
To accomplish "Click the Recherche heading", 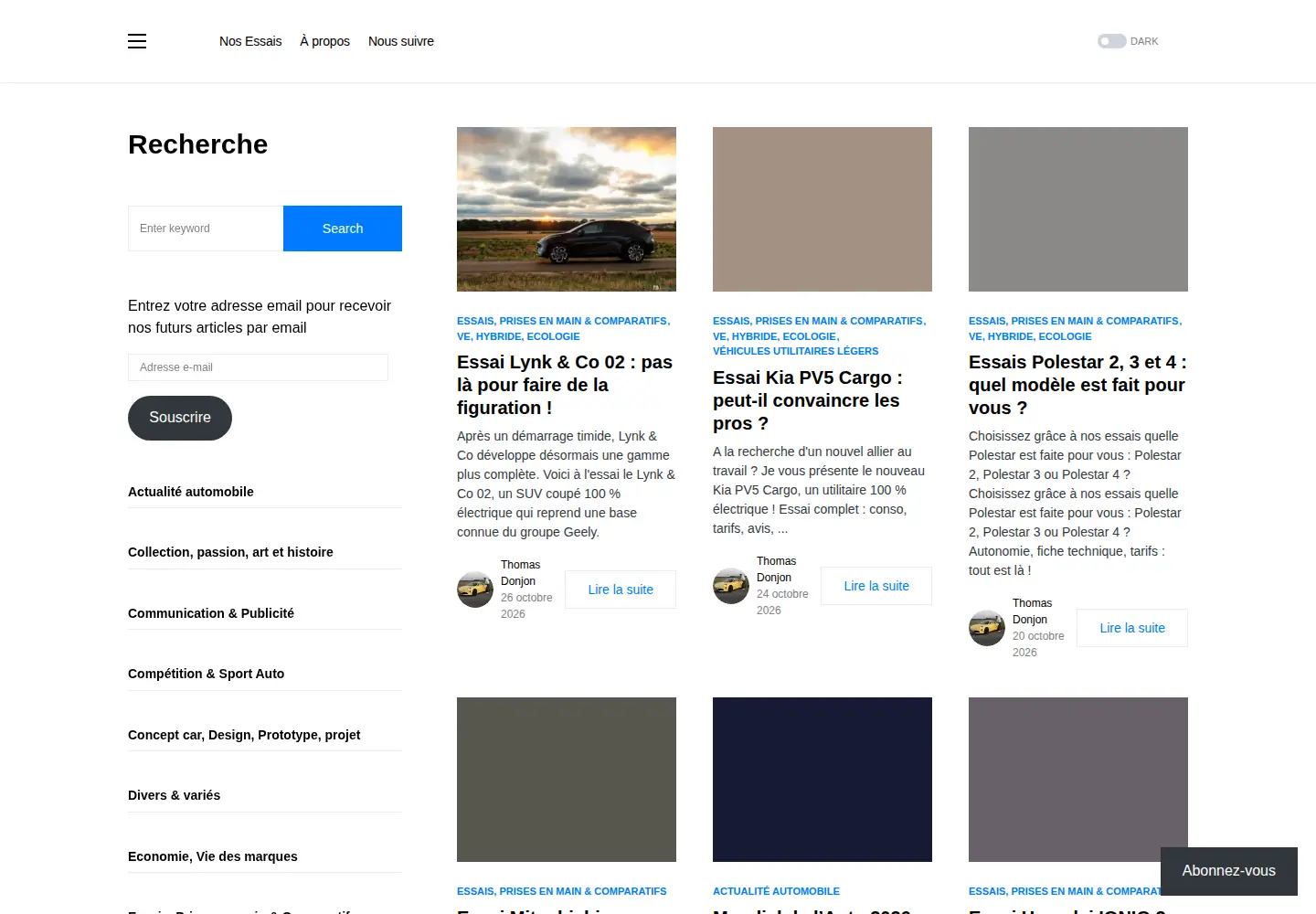I will click(198, 144).
